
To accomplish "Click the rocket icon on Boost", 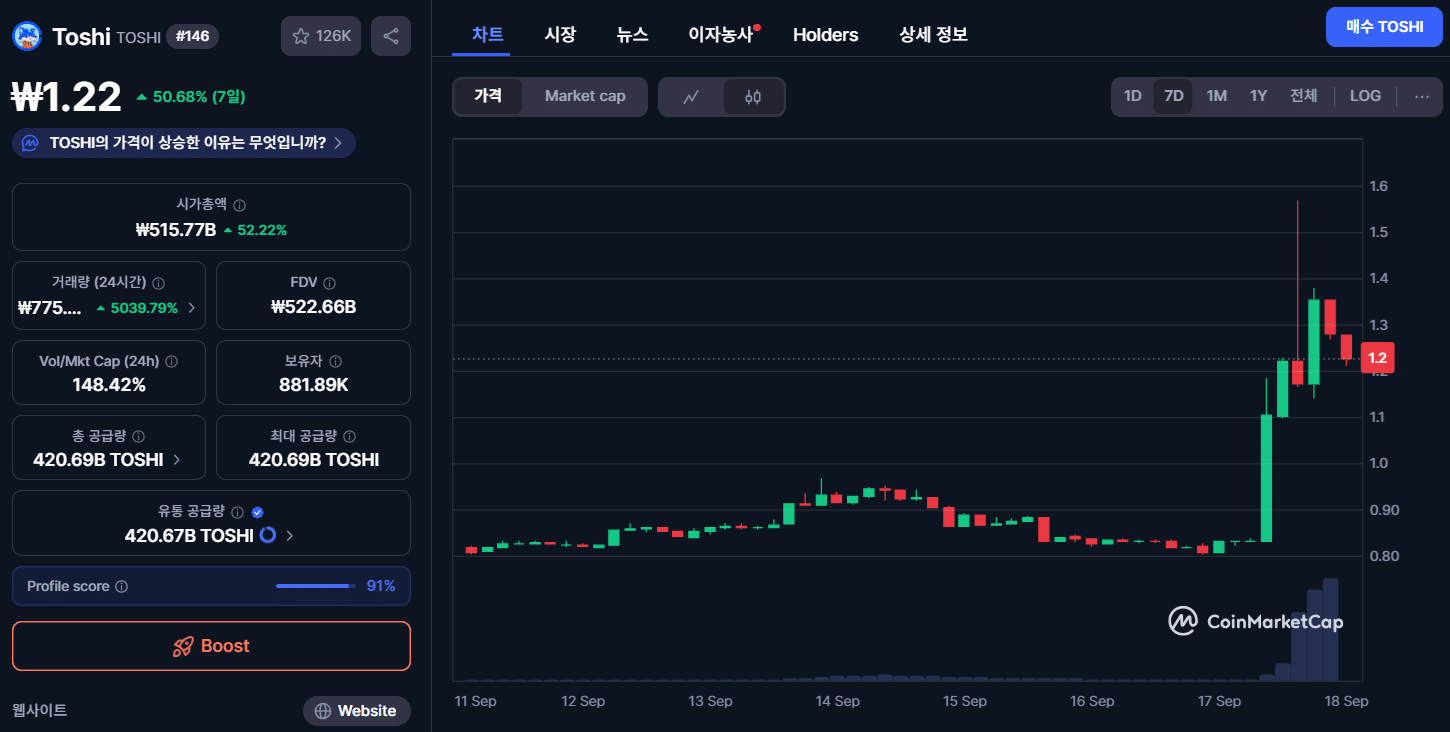I will pyautogui.click(x=183, y=646).
